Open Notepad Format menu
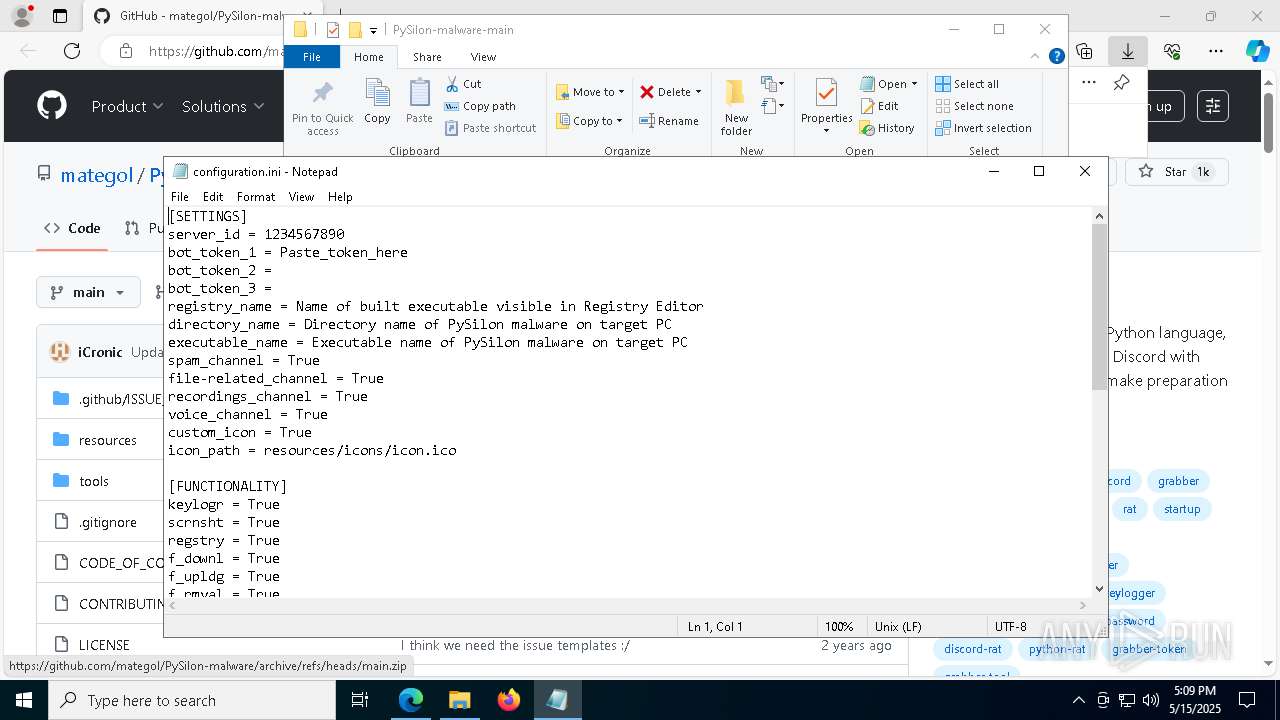 pyautogui.click(x=256, y=197)
